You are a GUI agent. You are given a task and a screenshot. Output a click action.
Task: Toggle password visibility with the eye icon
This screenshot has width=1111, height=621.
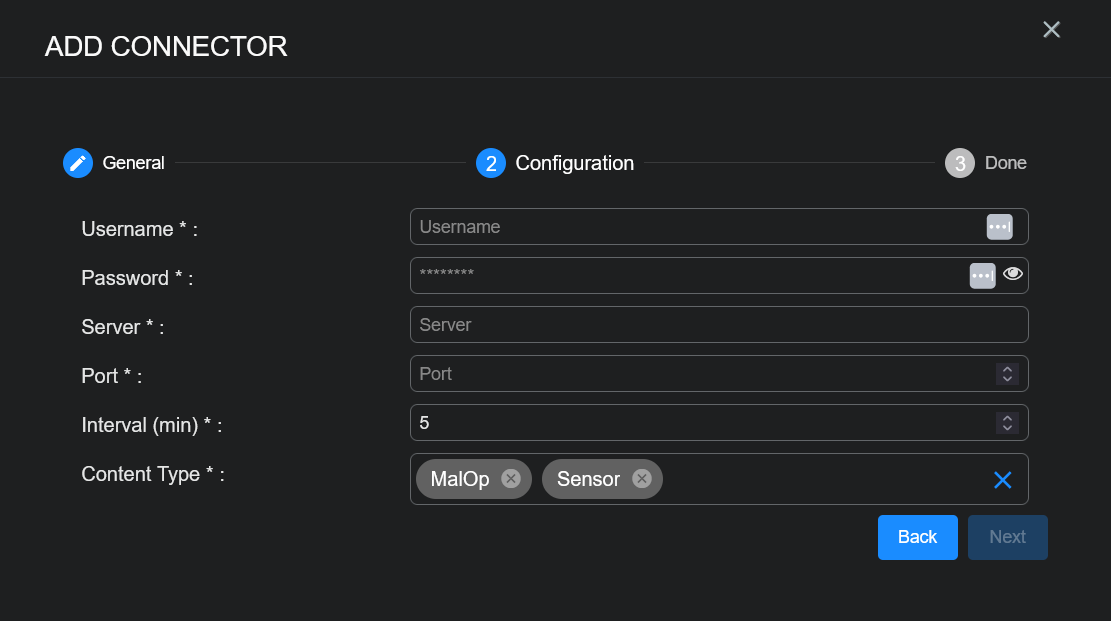[x=1013, y=274]
